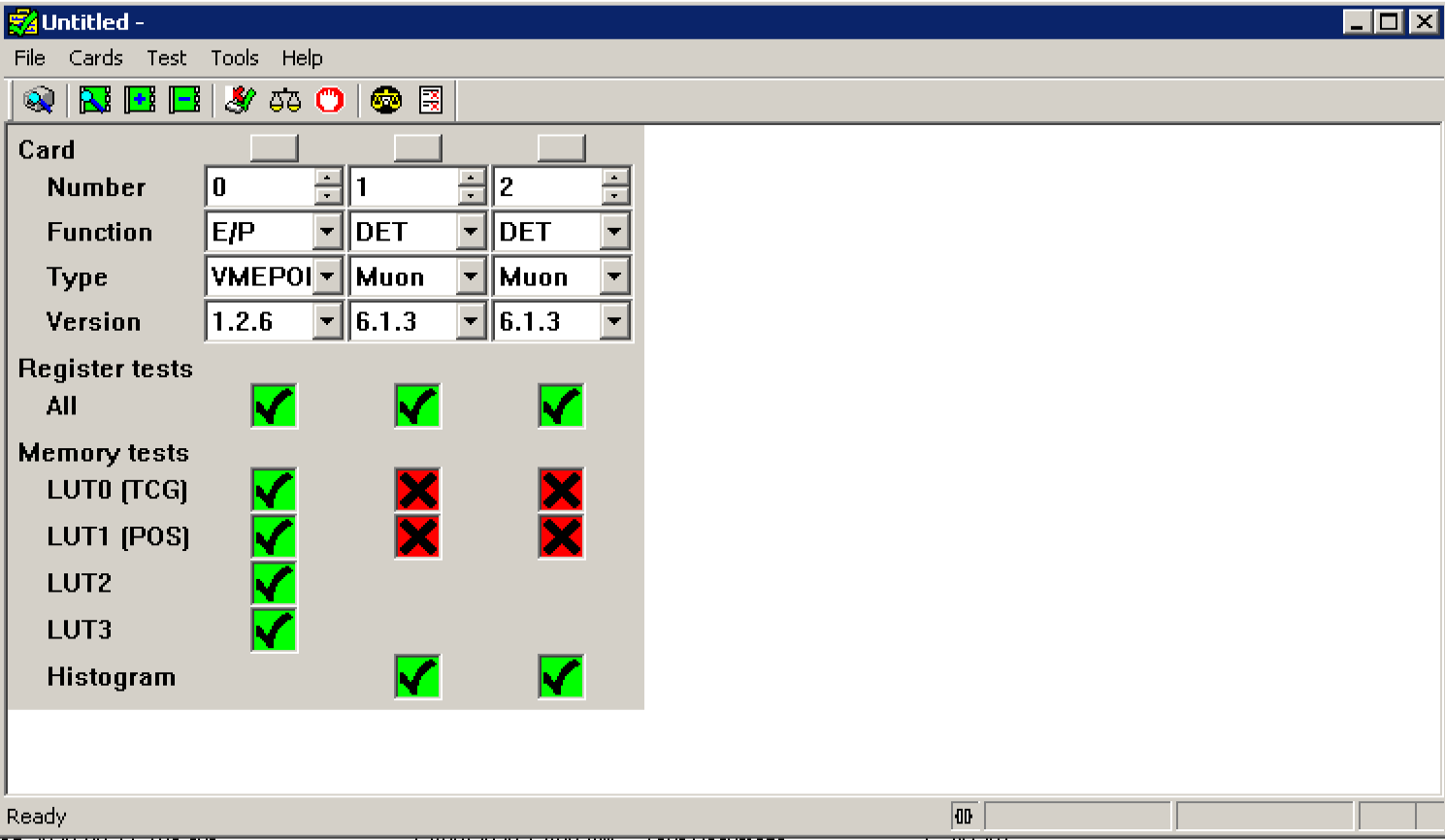Click the blank button above card 0
This screenshot has height=840, width=1445.
[x=273, y=146]
